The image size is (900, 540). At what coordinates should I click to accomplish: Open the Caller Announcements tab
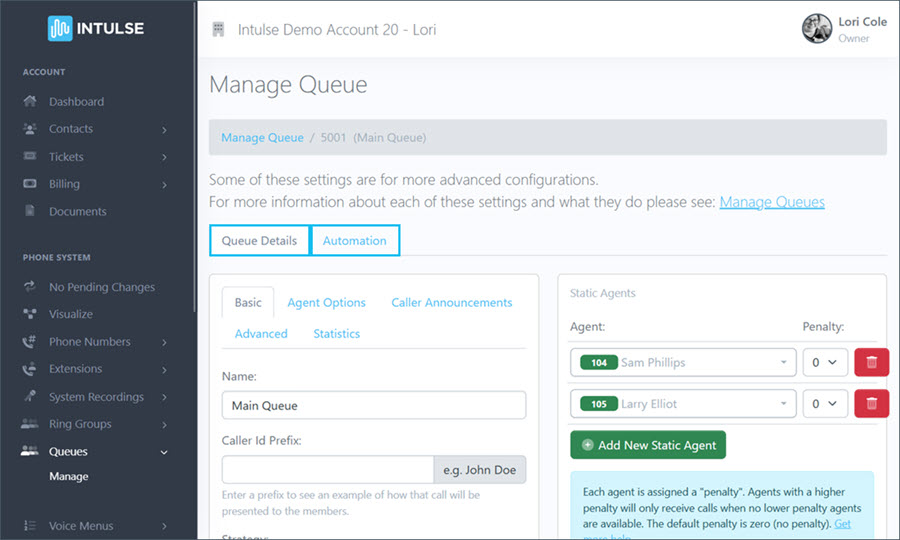(452, 302)
